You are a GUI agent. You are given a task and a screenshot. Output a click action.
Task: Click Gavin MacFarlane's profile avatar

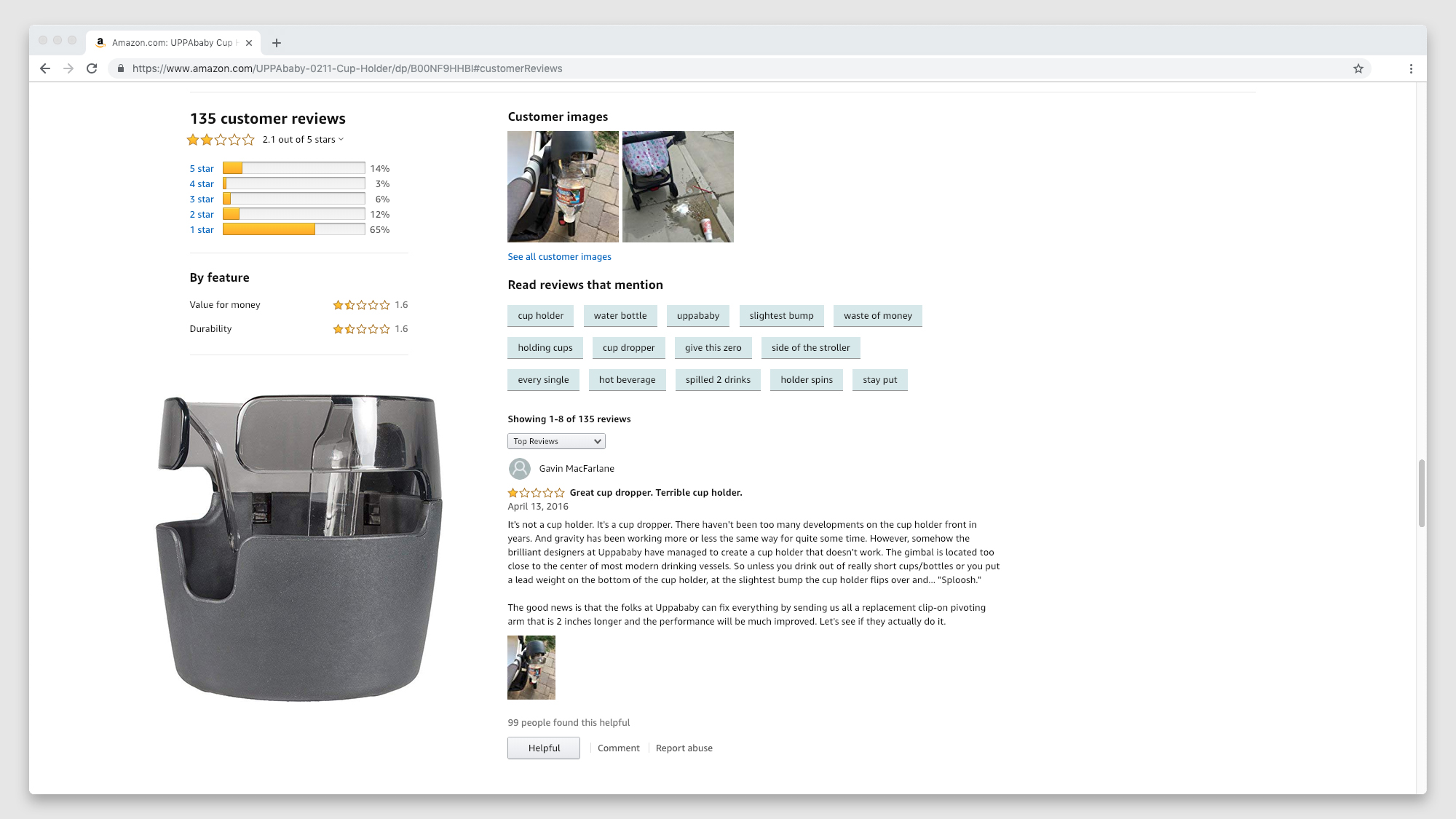(x=519, y=469)
